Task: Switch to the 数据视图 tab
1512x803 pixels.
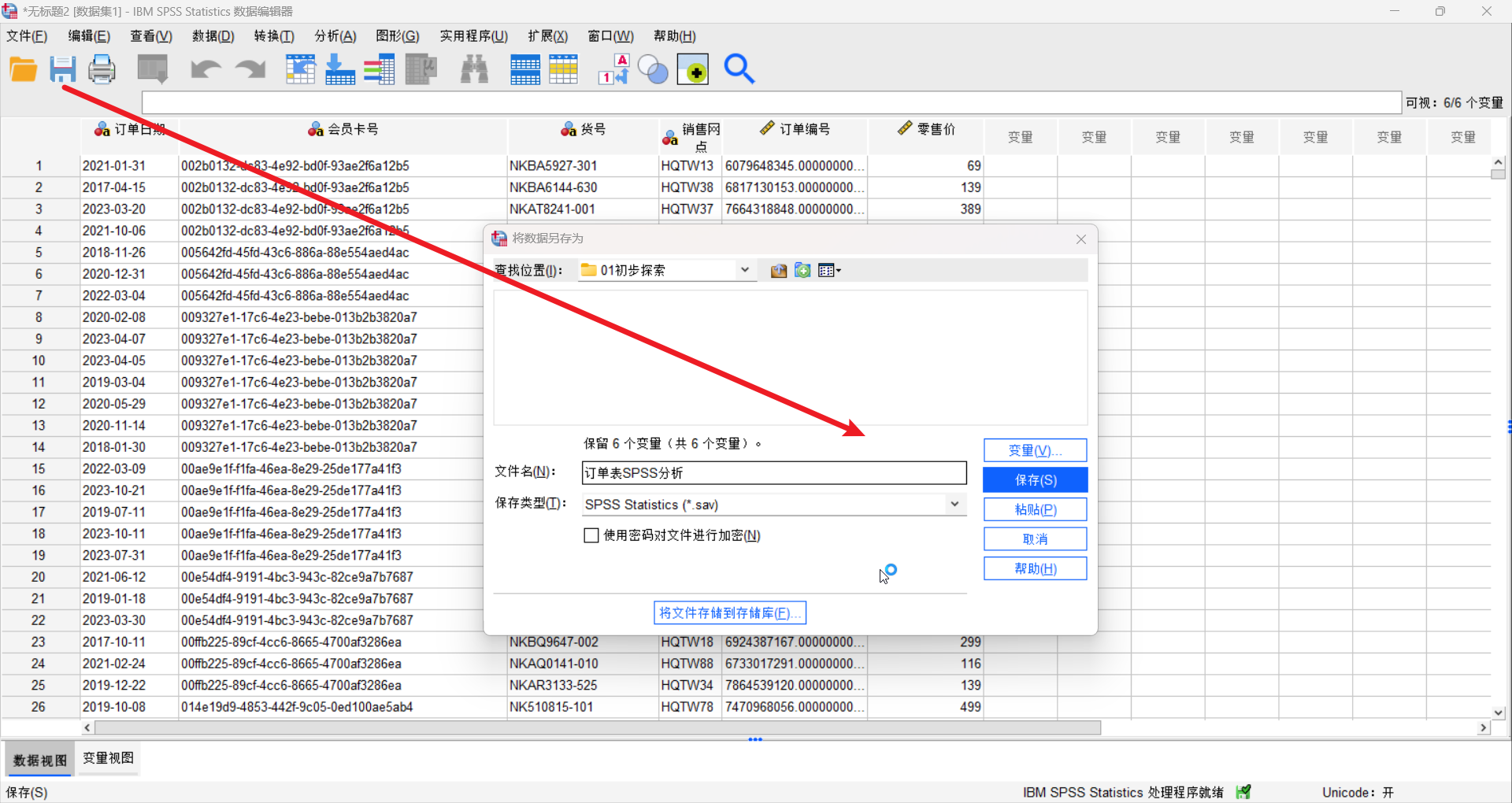Action: [40, 760]
